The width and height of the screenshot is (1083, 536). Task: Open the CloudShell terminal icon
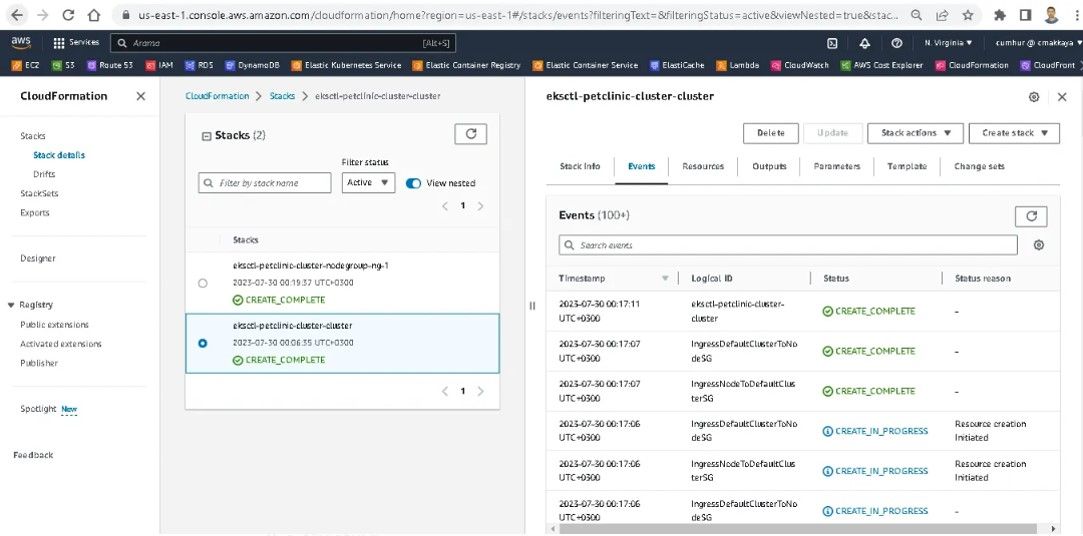coord(832,43)
